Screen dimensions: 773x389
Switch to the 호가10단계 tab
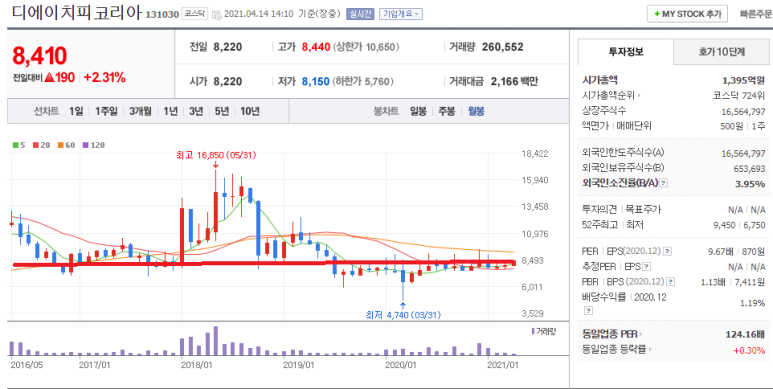coord(721,52)
